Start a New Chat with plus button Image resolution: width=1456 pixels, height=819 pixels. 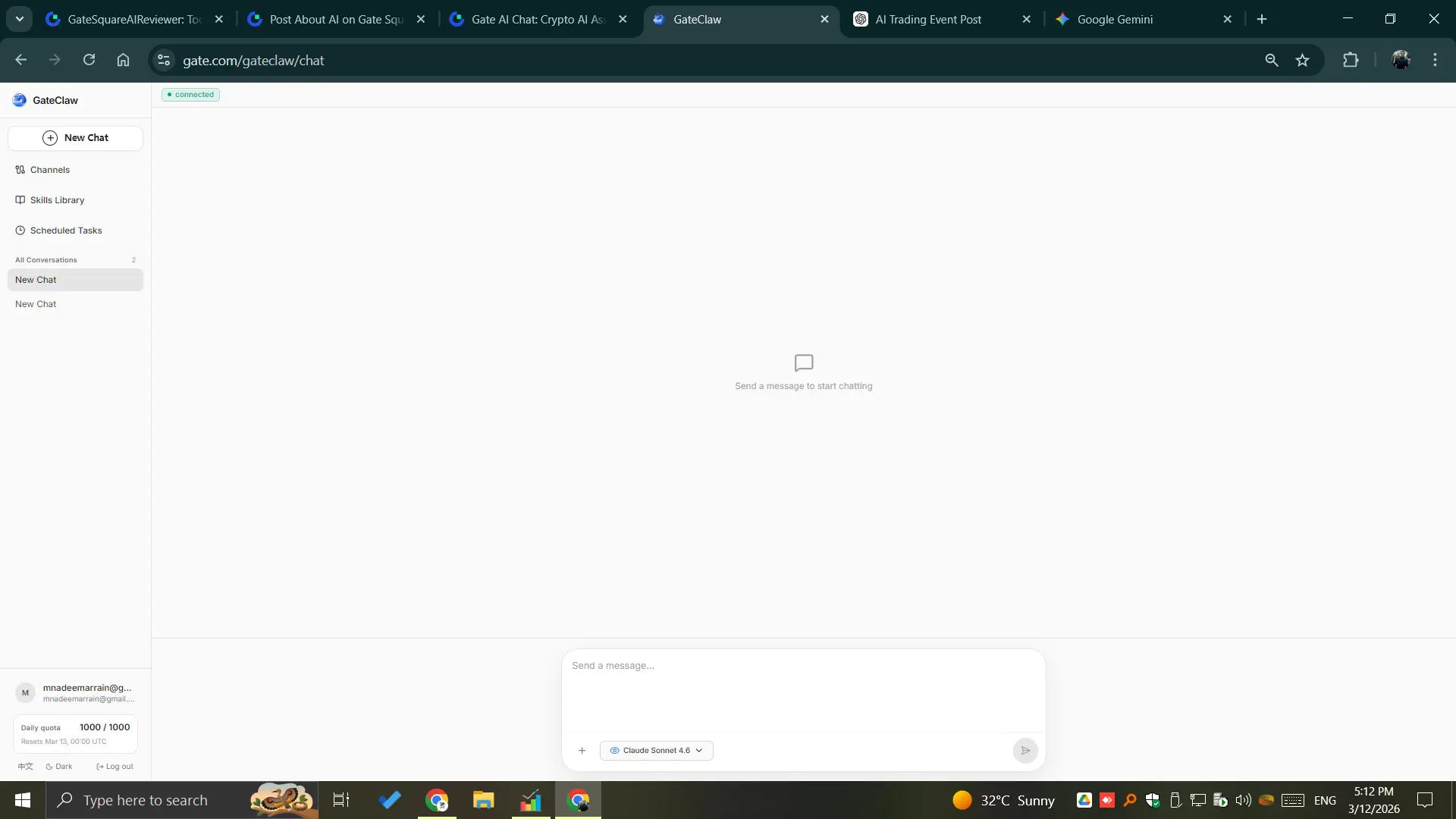click(x=75, y=138)
